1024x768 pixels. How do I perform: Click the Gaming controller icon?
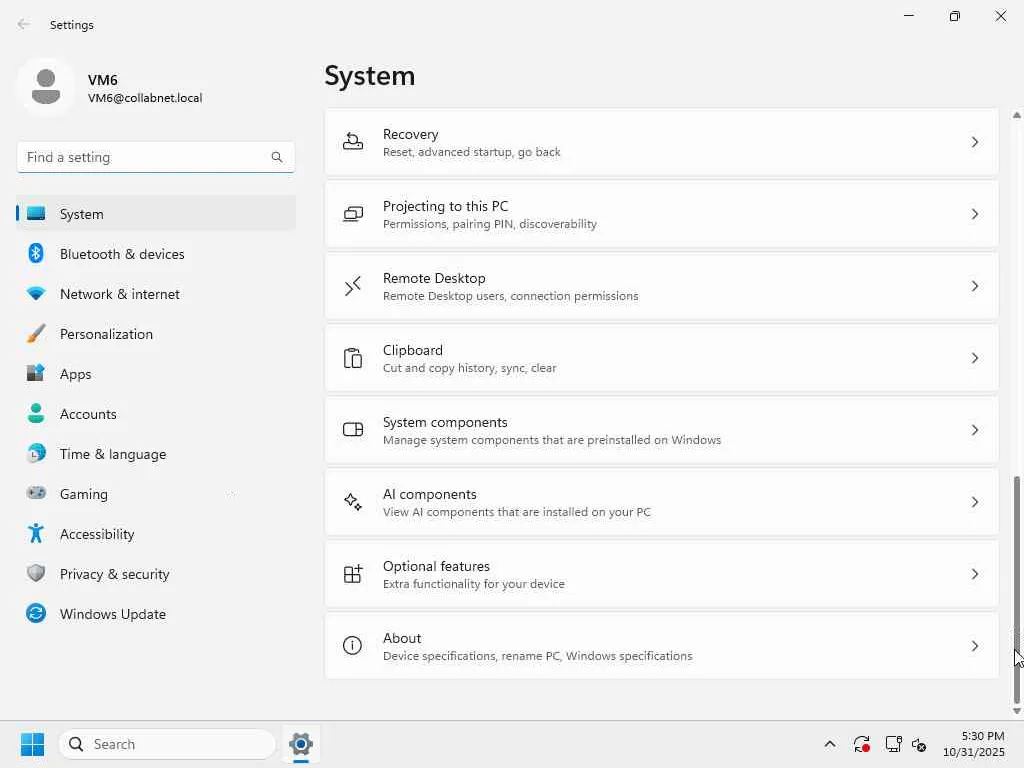(x=36, y=493)
